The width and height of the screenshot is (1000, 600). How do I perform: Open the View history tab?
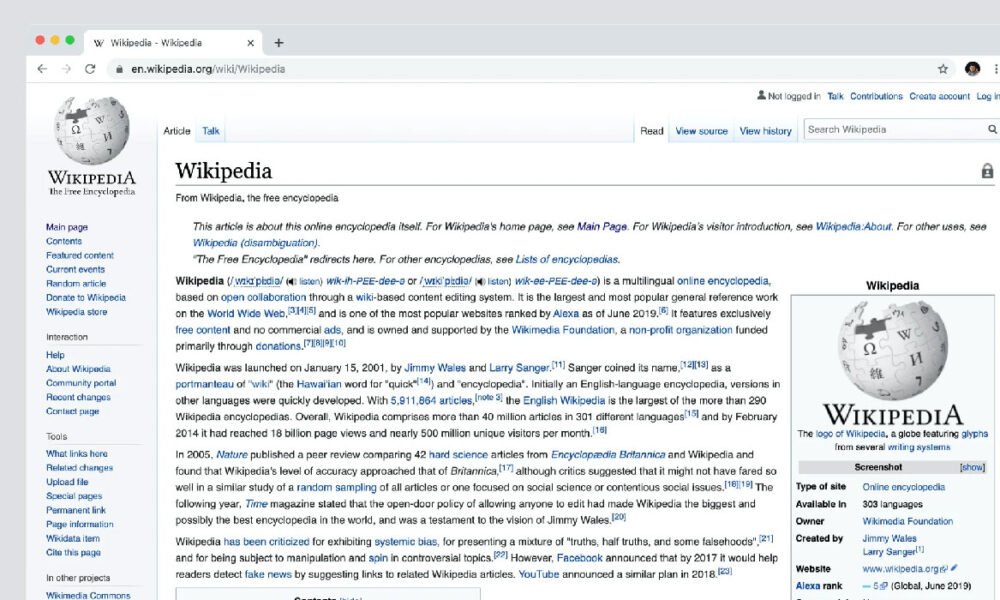point(765,131)
